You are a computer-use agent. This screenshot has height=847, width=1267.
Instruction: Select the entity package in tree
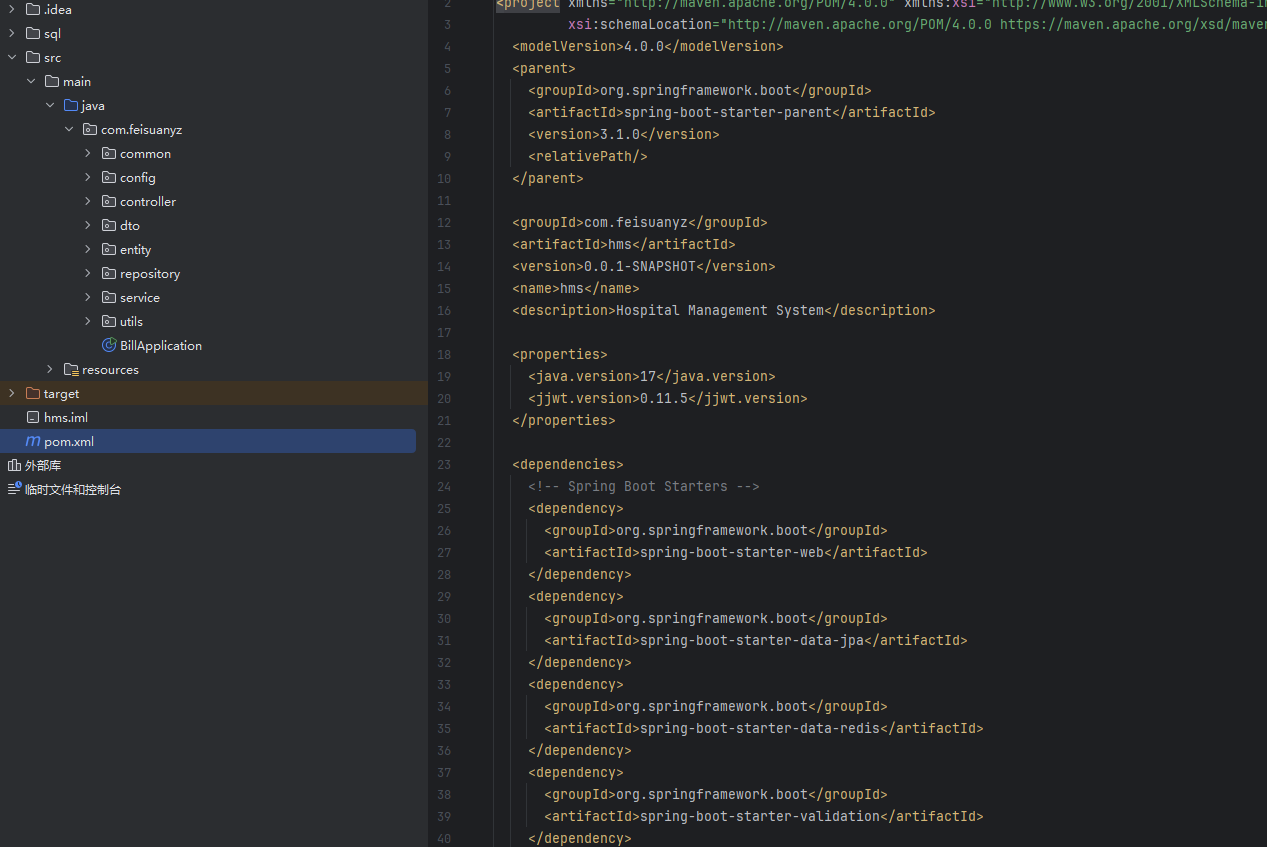[x=135, y=249]
